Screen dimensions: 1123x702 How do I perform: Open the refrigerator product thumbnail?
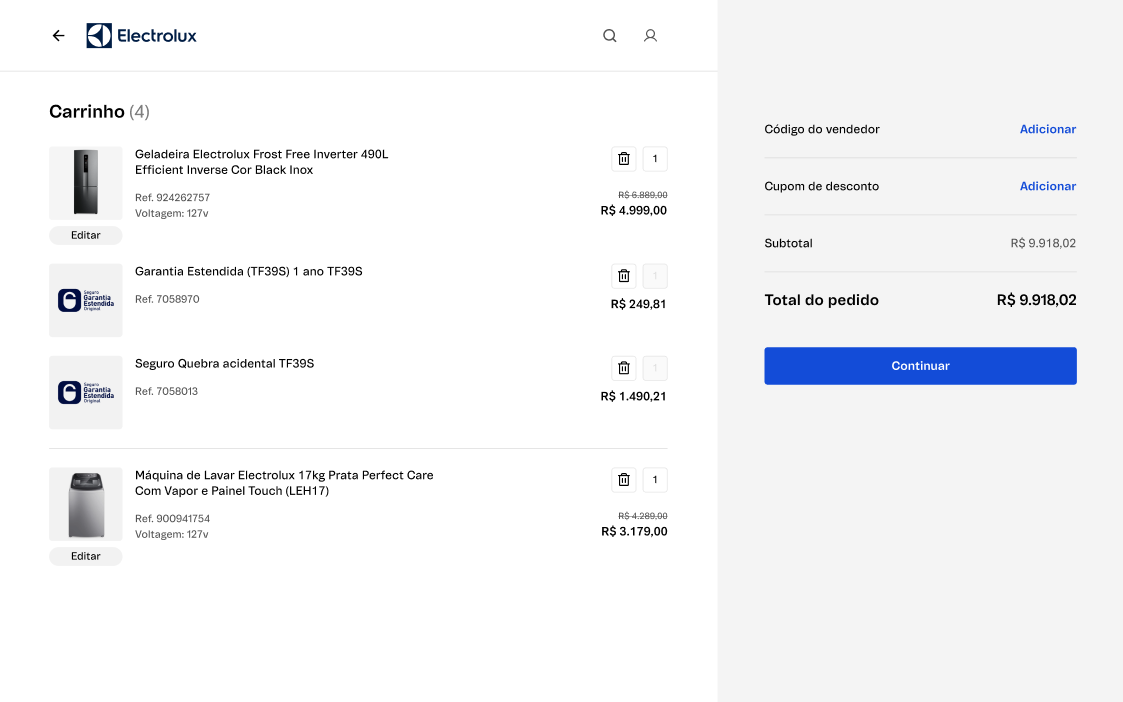pos(86,183)
